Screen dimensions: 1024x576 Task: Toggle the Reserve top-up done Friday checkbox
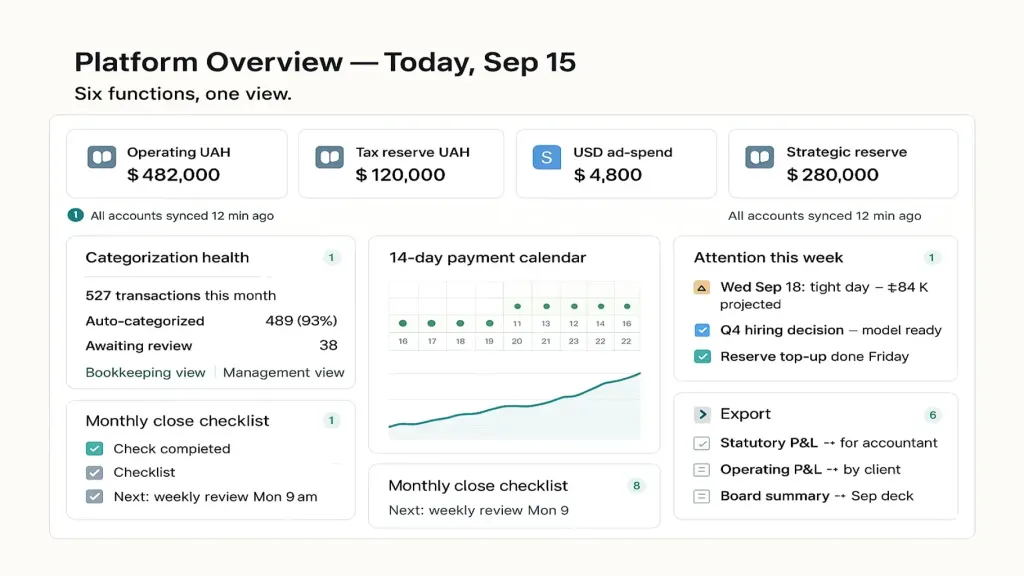[702, 357]
